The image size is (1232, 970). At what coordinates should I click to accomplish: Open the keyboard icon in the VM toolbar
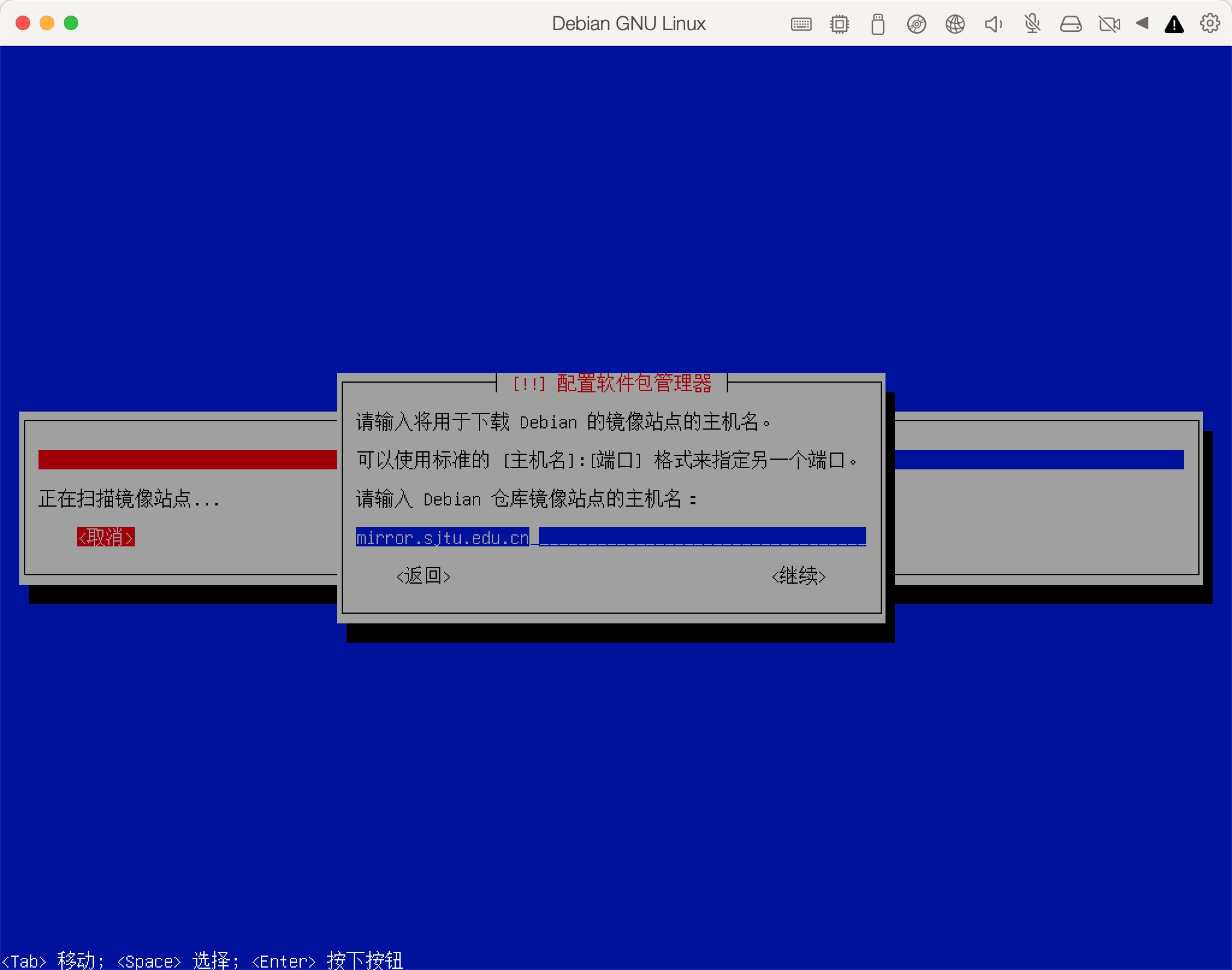pos(801,24)
